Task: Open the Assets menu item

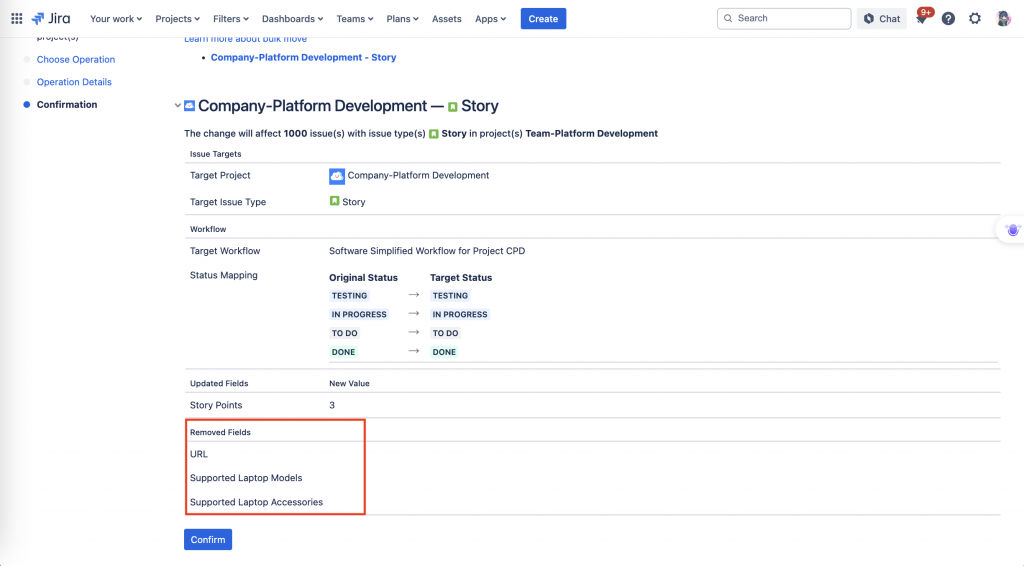Action: coord(447,19)
